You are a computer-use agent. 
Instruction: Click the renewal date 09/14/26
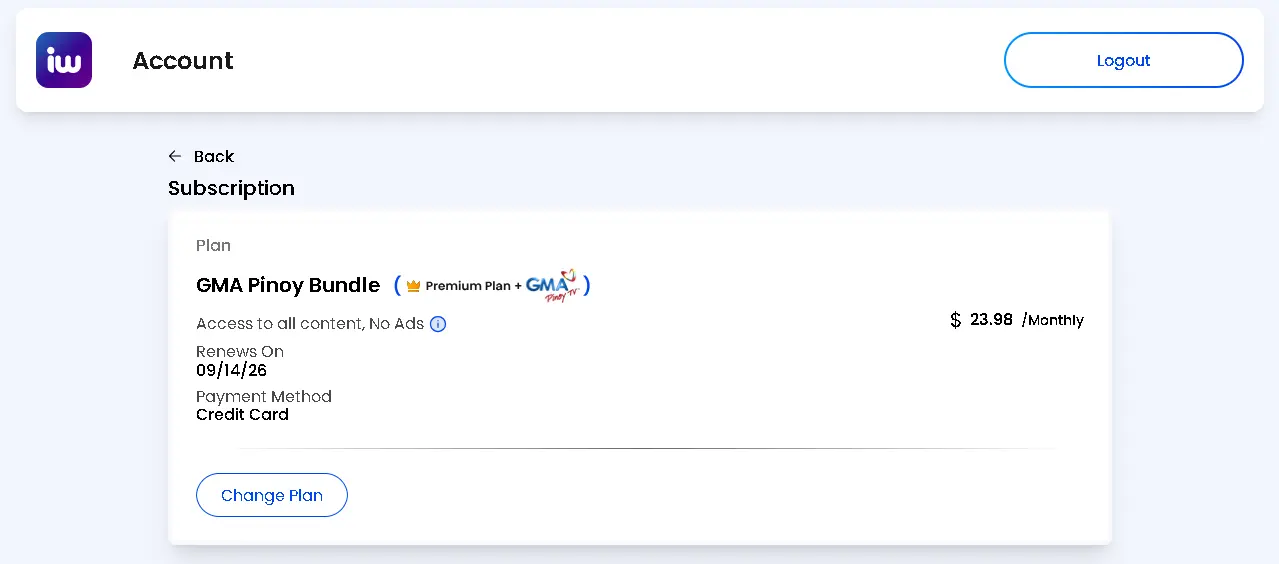pos(231,370)
